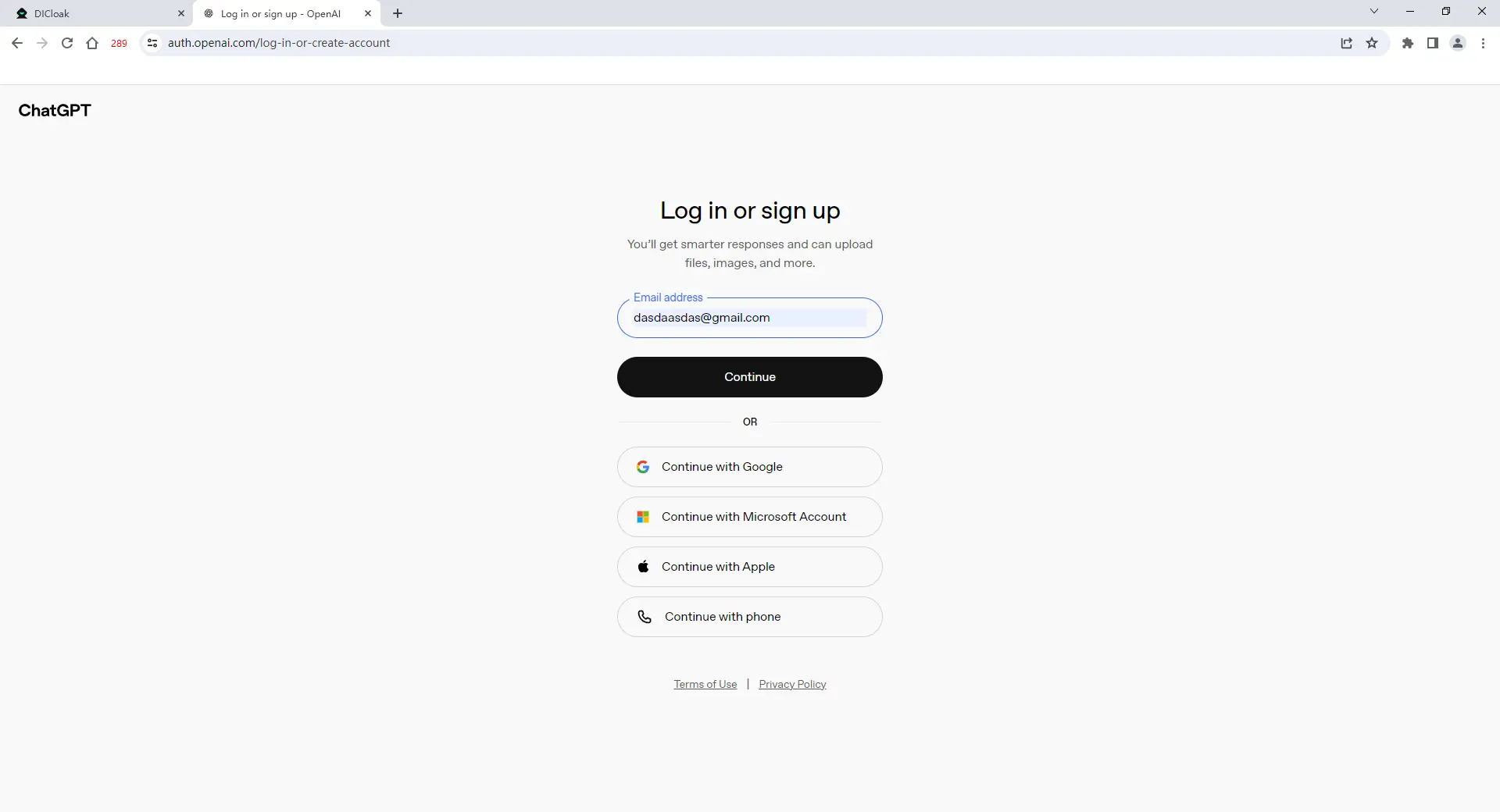This screenshot has width=1500, height=812.
Task: Click the browser back arrow
Action: click(x=17, y=43)
